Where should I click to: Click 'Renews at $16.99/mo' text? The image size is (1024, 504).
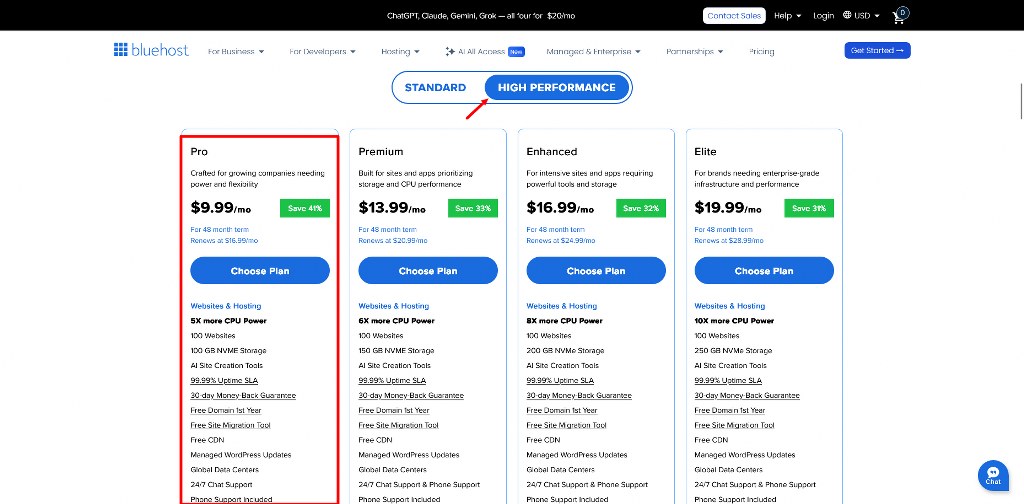point(224,240)
